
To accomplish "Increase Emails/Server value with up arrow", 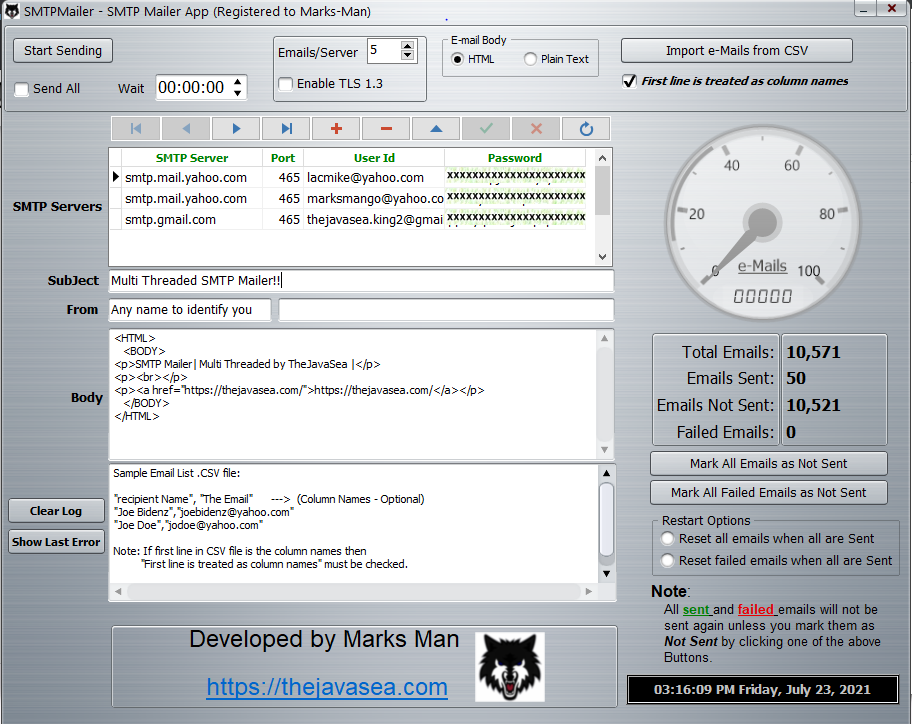I will click(x=407, y=46).
